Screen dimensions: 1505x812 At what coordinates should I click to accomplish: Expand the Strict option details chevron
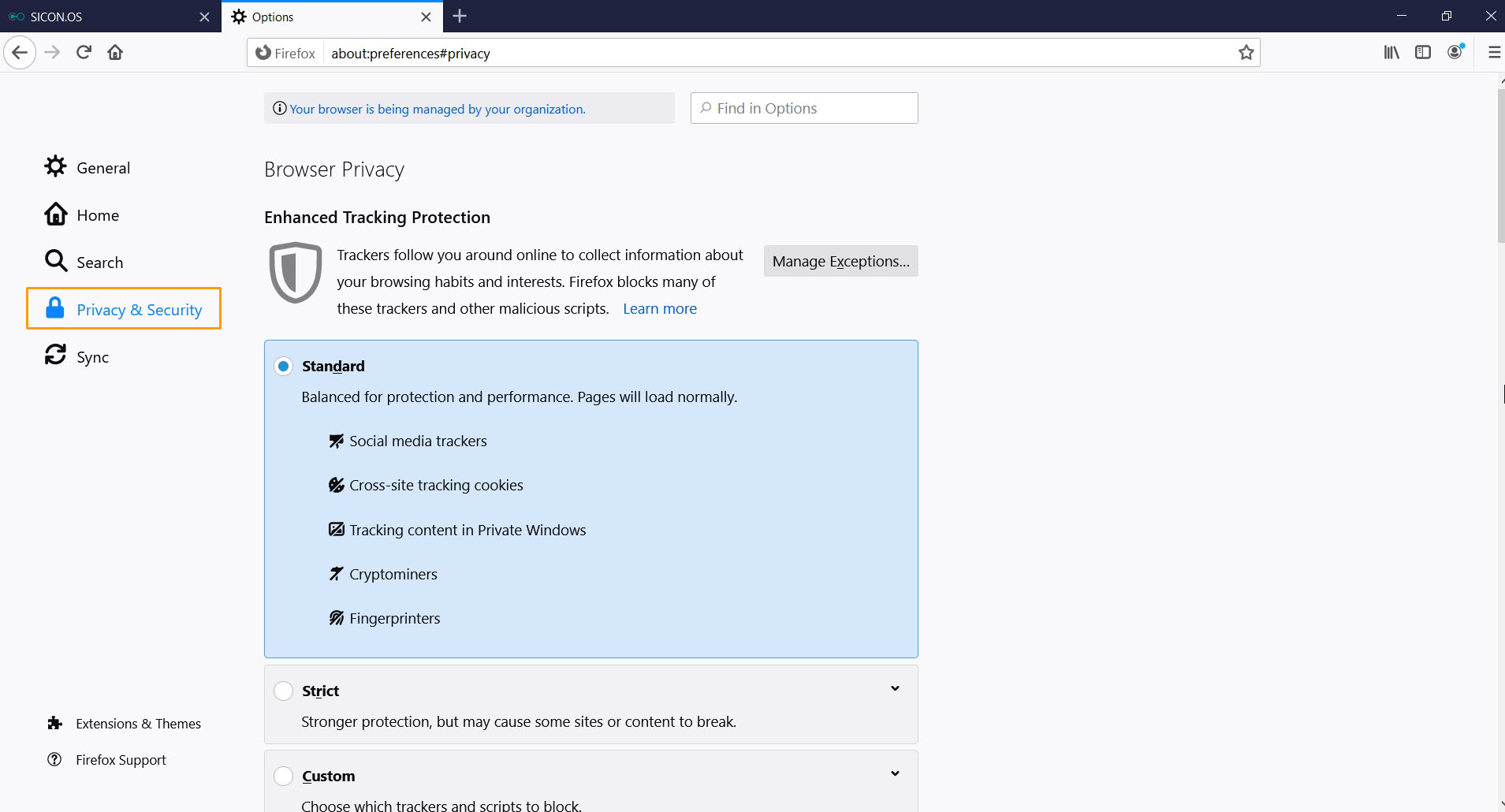tap(895, 689)
